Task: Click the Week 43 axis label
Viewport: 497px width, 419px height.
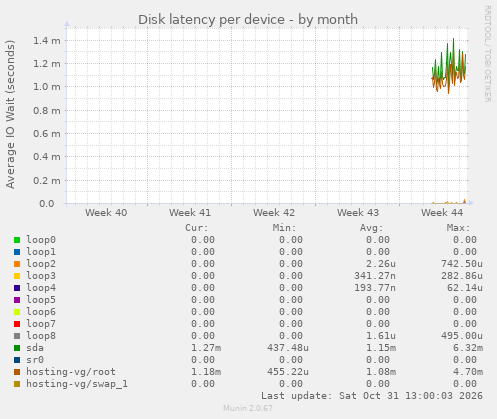Action: 358,213
